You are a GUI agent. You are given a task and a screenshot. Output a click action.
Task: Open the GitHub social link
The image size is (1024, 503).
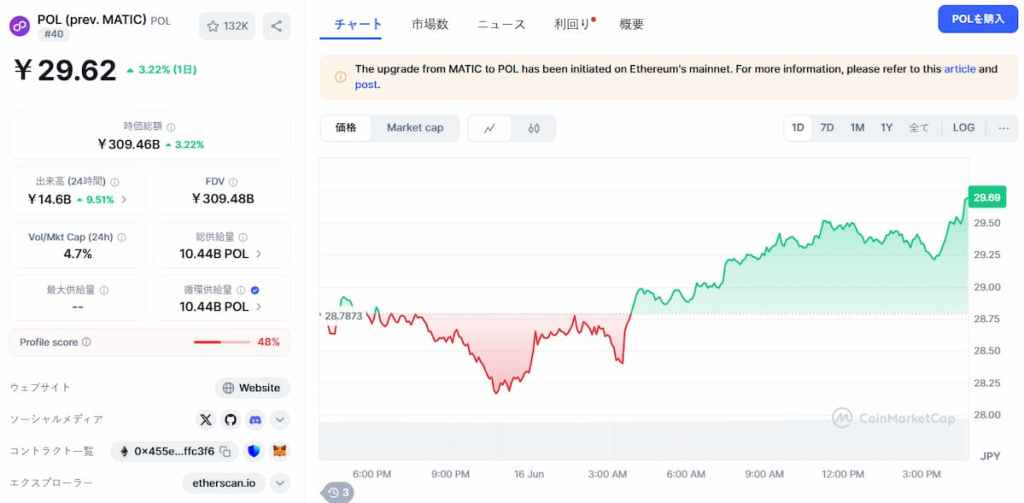(230, 419)
